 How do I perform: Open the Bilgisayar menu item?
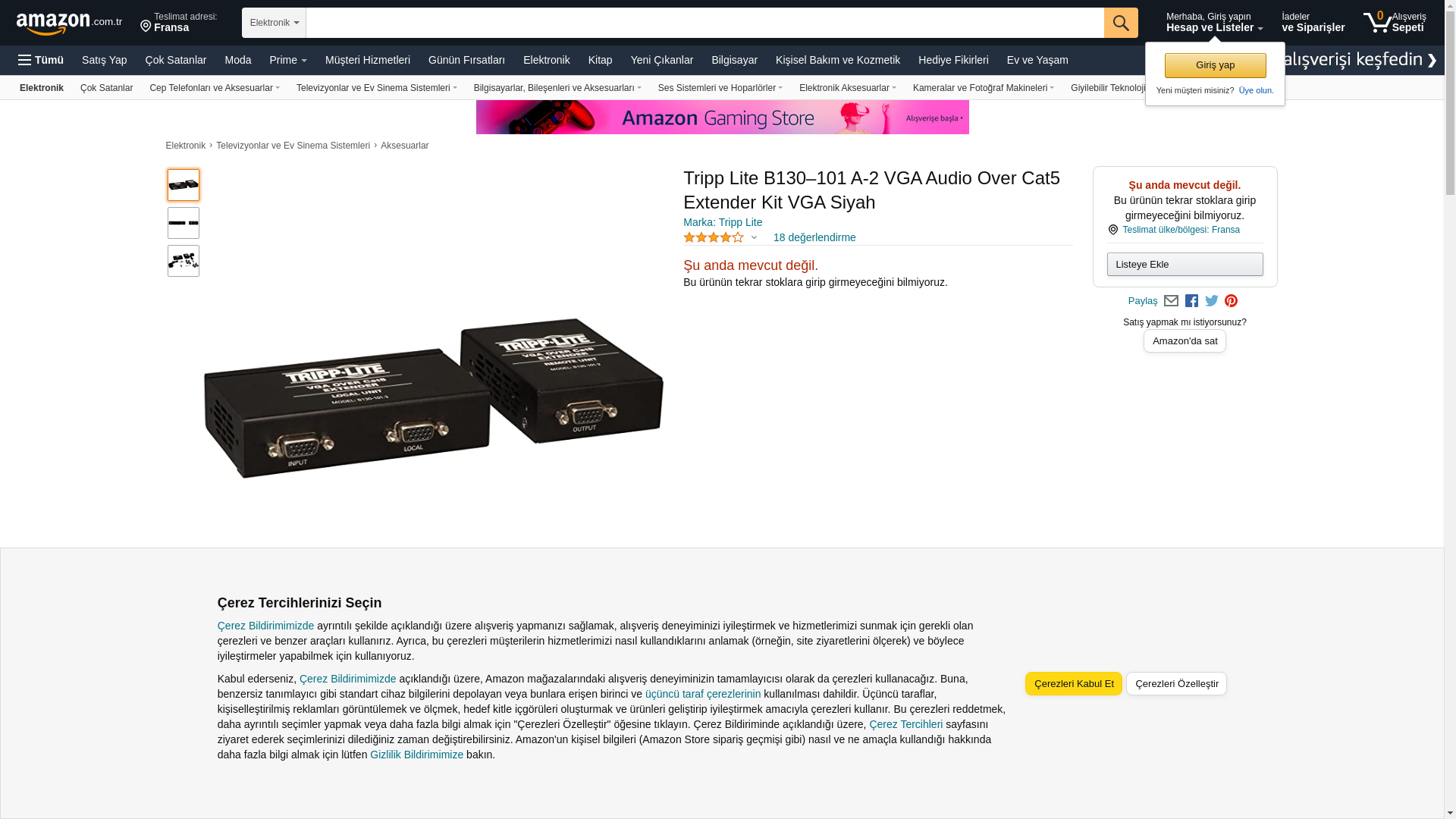coord(734,60)
